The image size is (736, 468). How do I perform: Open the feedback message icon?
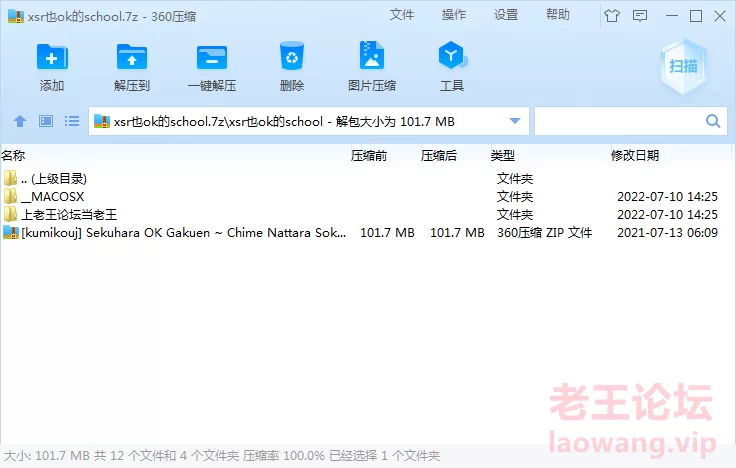[x=640, y=16]
